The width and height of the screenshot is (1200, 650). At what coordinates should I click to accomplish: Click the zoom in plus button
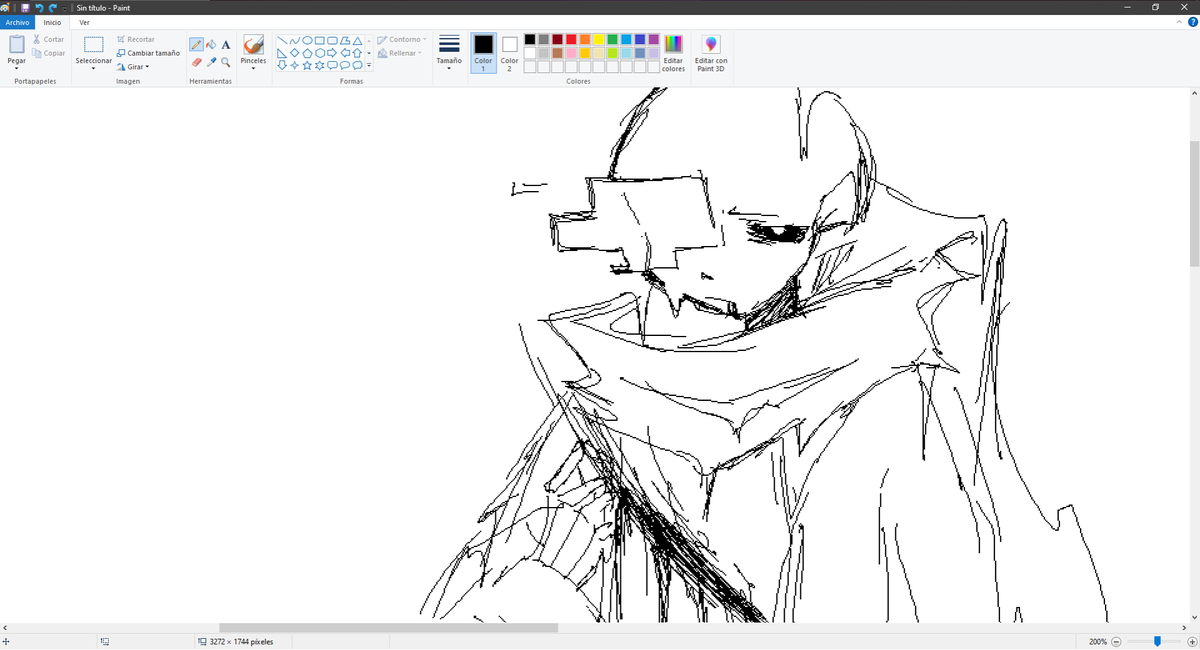click(1192, 642)
